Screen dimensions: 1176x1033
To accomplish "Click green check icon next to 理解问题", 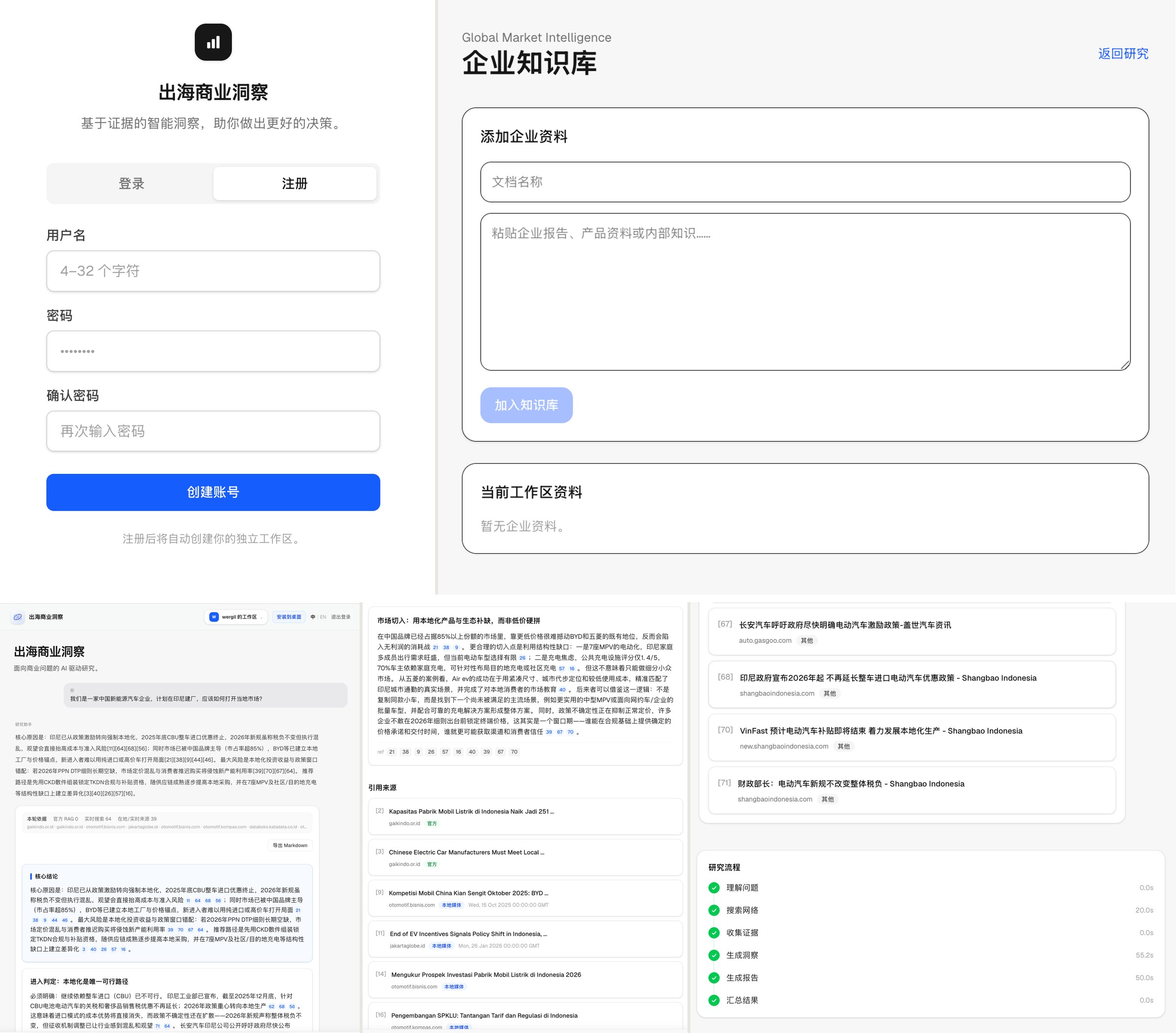I will point(714,887).
